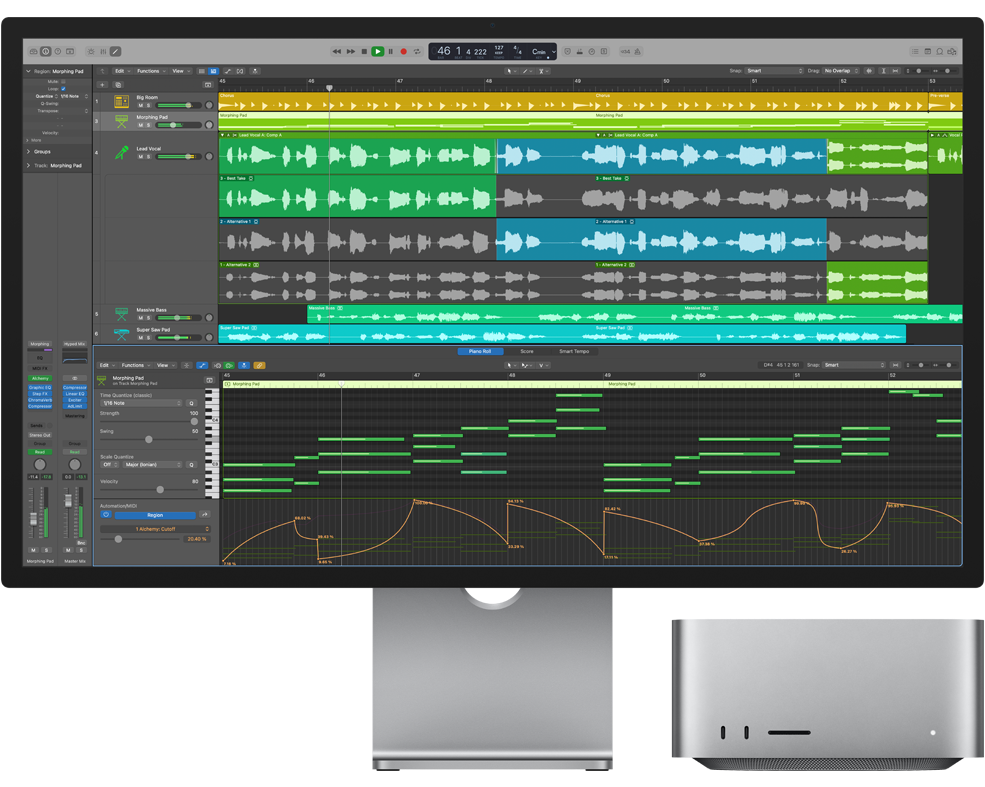Open the ChromaVerb effect slot
Viewport: 985px width, 787px height.
(40, 400)
